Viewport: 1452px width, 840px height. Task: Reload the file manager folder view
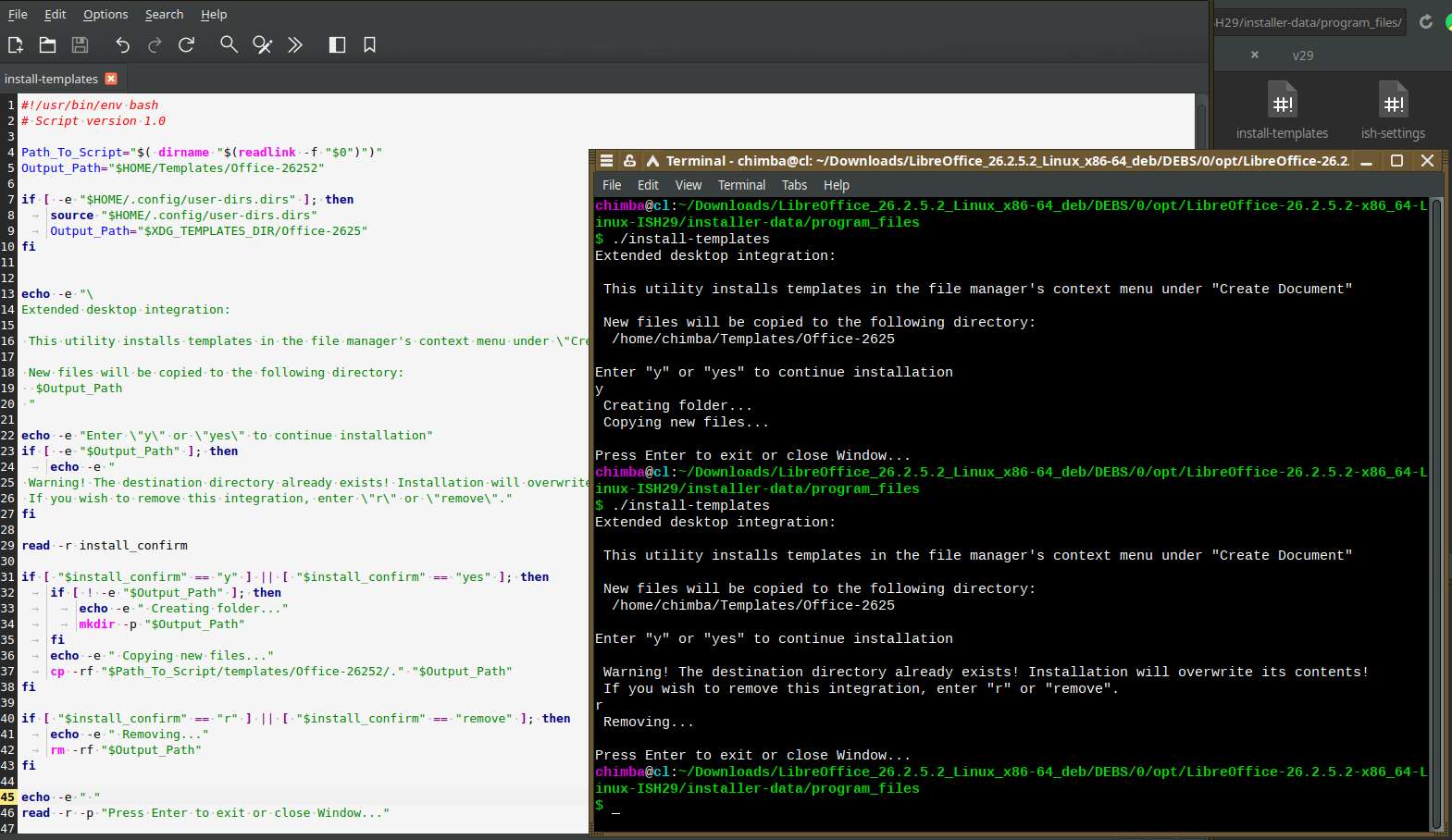coord(1426,22)
